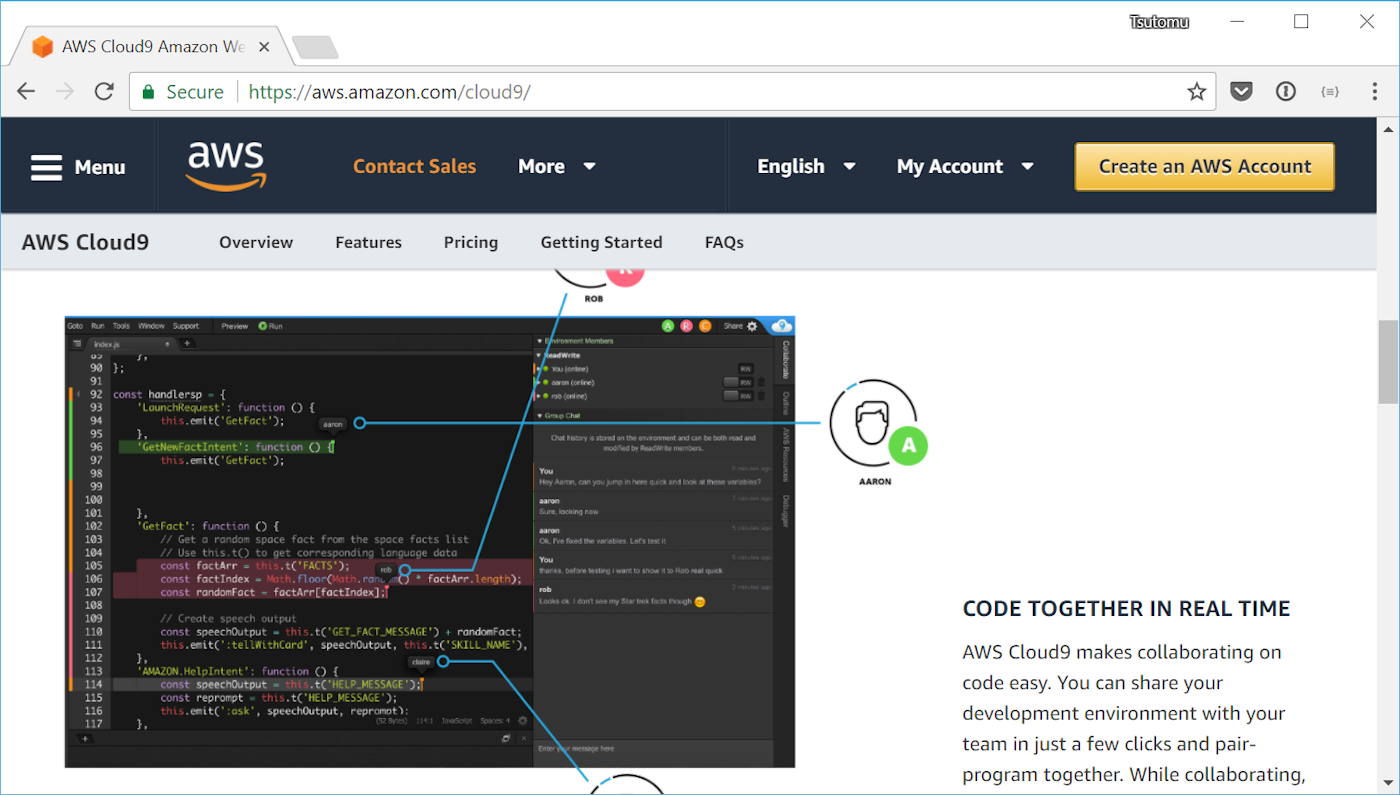
Task: Collapse the Environment Members section in IDE
Action: click(x=539, y=341)
